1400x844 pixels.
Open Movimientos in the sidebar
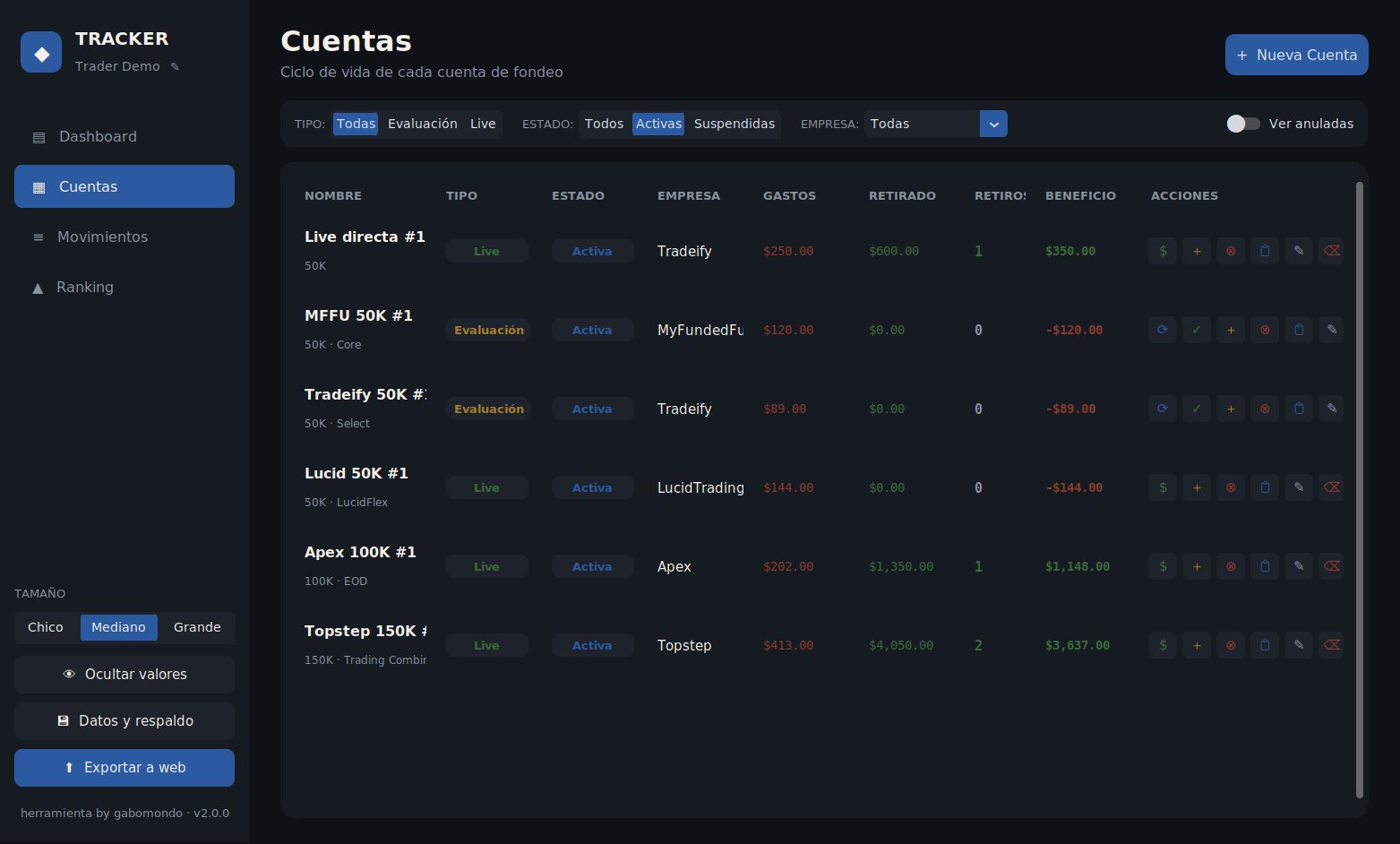click(125, 237)
